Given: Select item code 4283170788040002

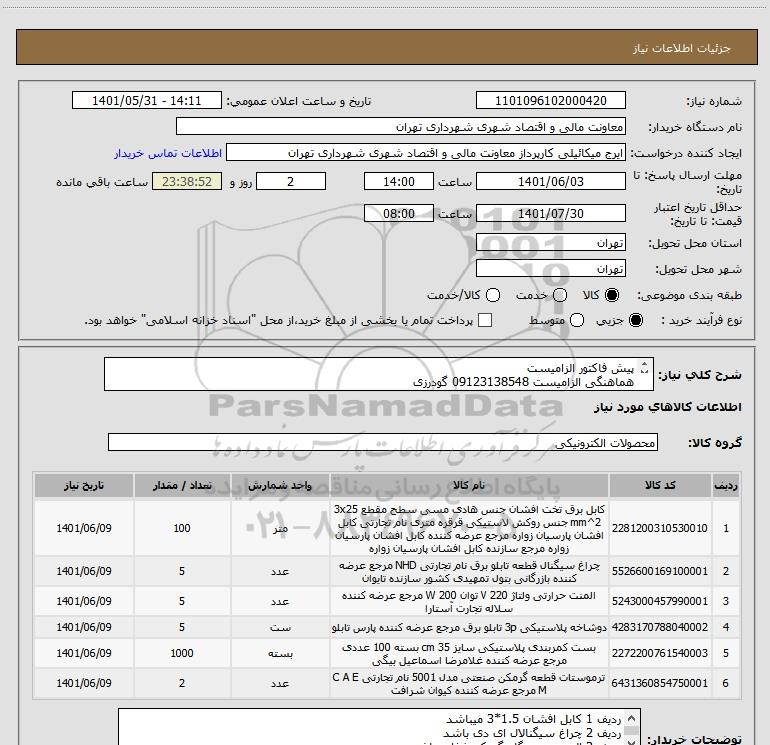Looking at the screenshot, I should click(x=660, y=627).
